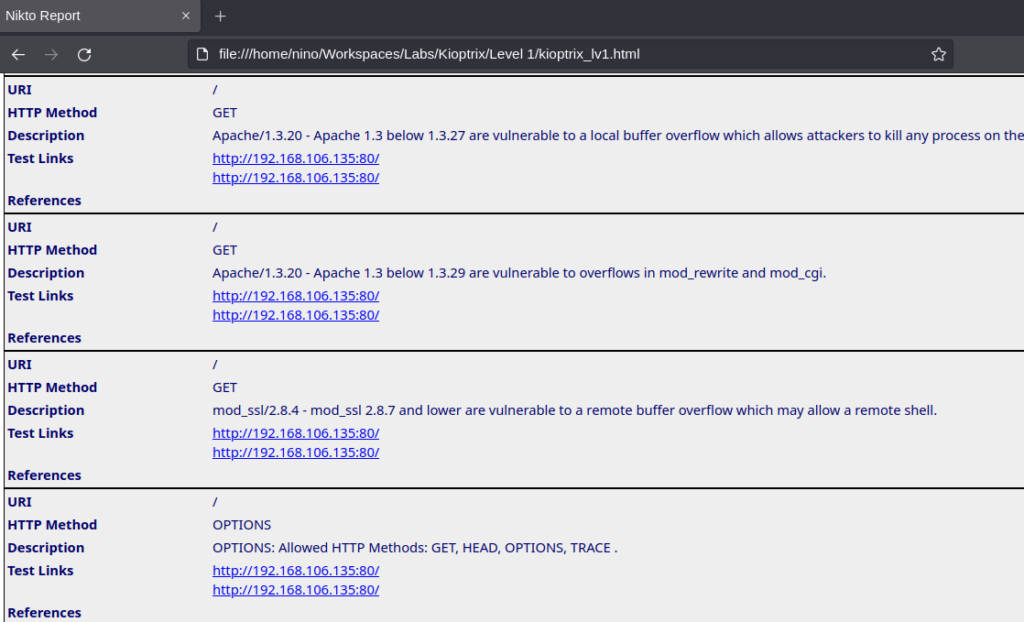Click the file icon beside the URL
Screen dimensions: 1024x622
203,54
